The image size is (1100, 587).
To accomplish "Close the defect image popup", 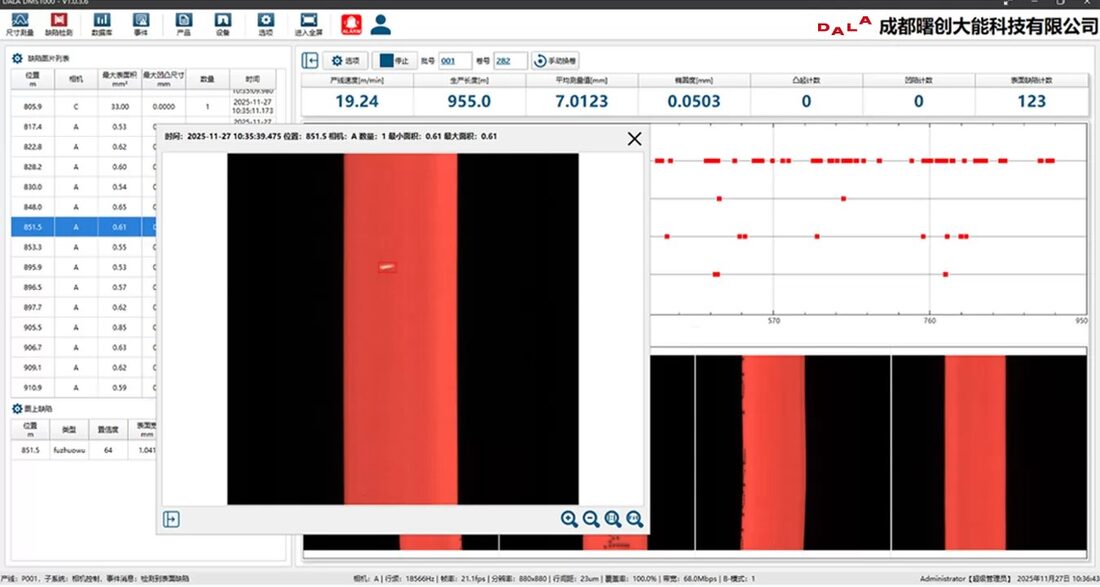I will 634,139.
